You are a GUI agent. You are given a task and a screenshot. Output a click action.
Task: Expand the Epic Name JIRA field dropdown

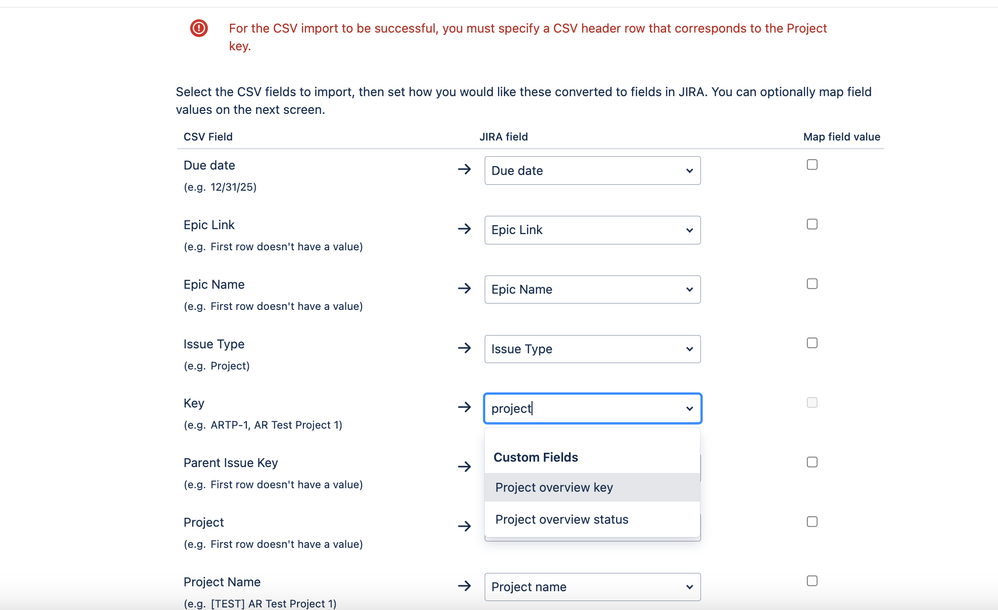(593, 289)
